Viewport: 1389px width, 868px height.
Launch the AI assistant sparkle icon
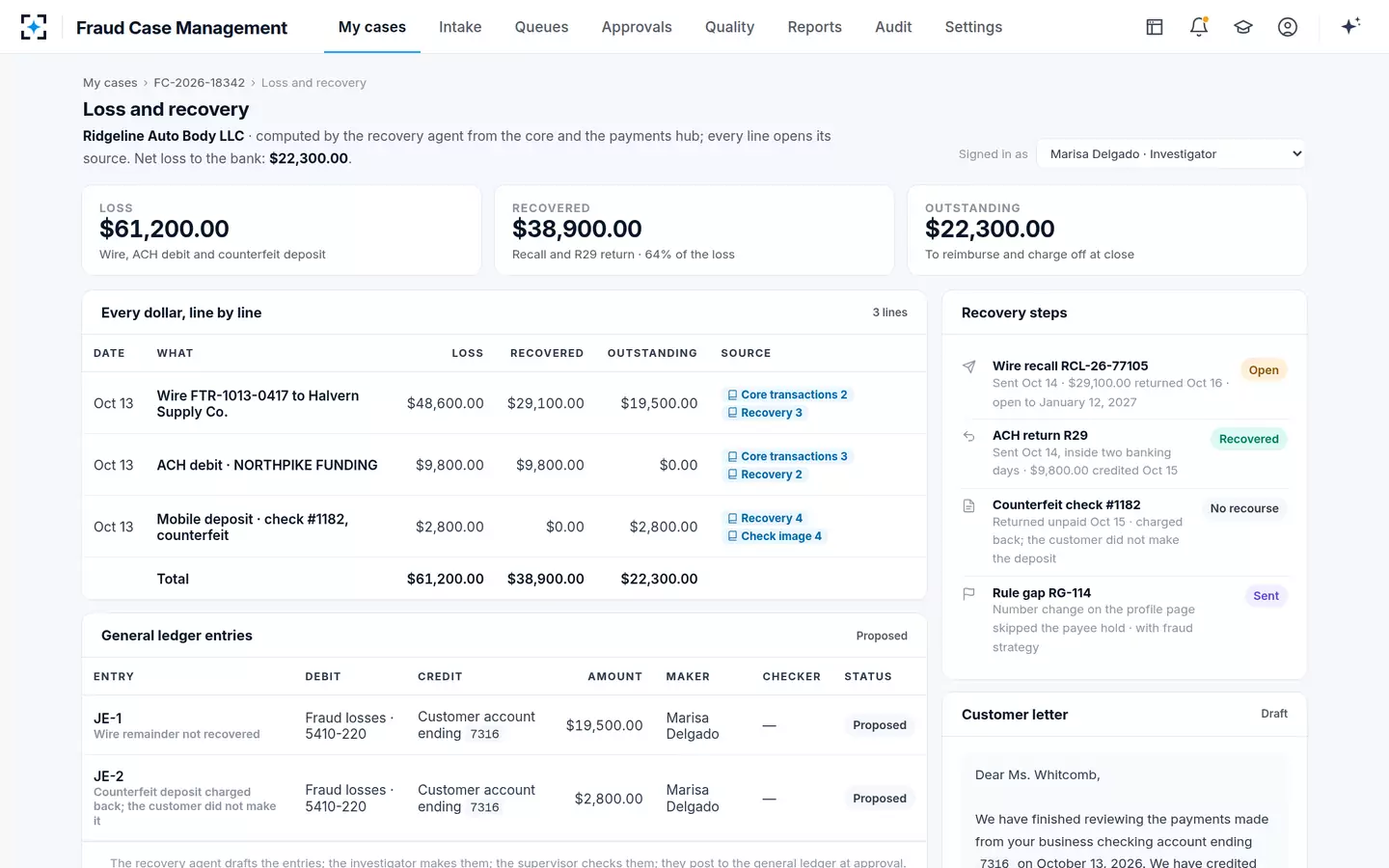coord(1350,26)
